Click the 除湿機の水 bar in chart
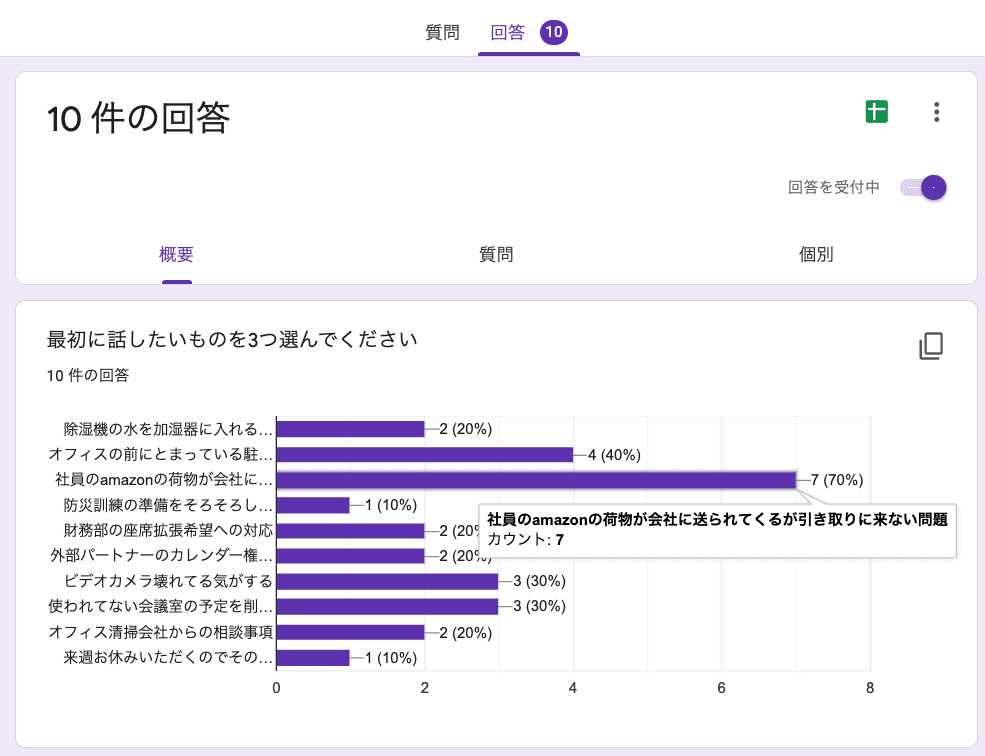The image size is (985, 756). coord(350,429)
